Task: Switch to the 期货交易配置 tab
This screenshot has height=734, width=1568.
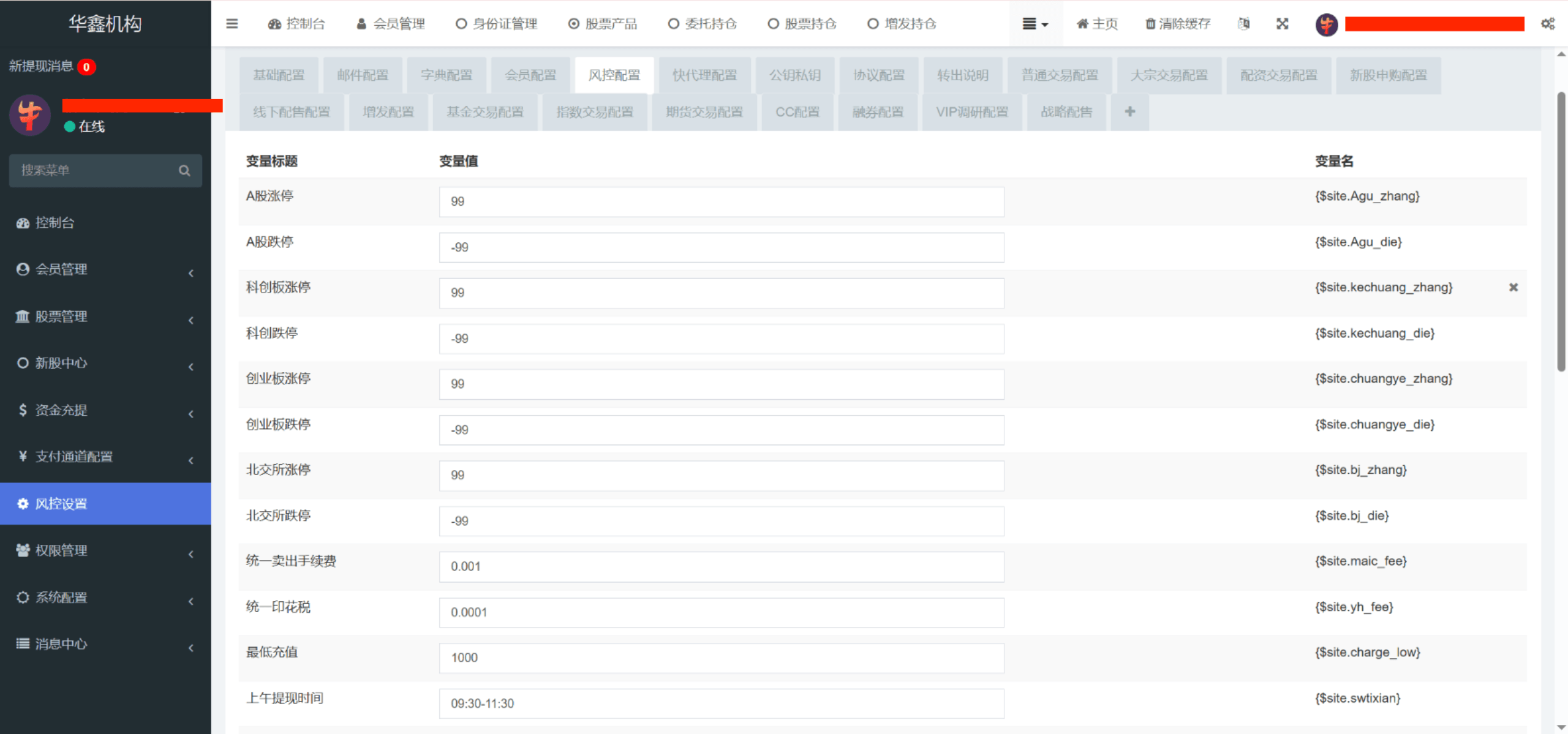Action: [704, 111]
